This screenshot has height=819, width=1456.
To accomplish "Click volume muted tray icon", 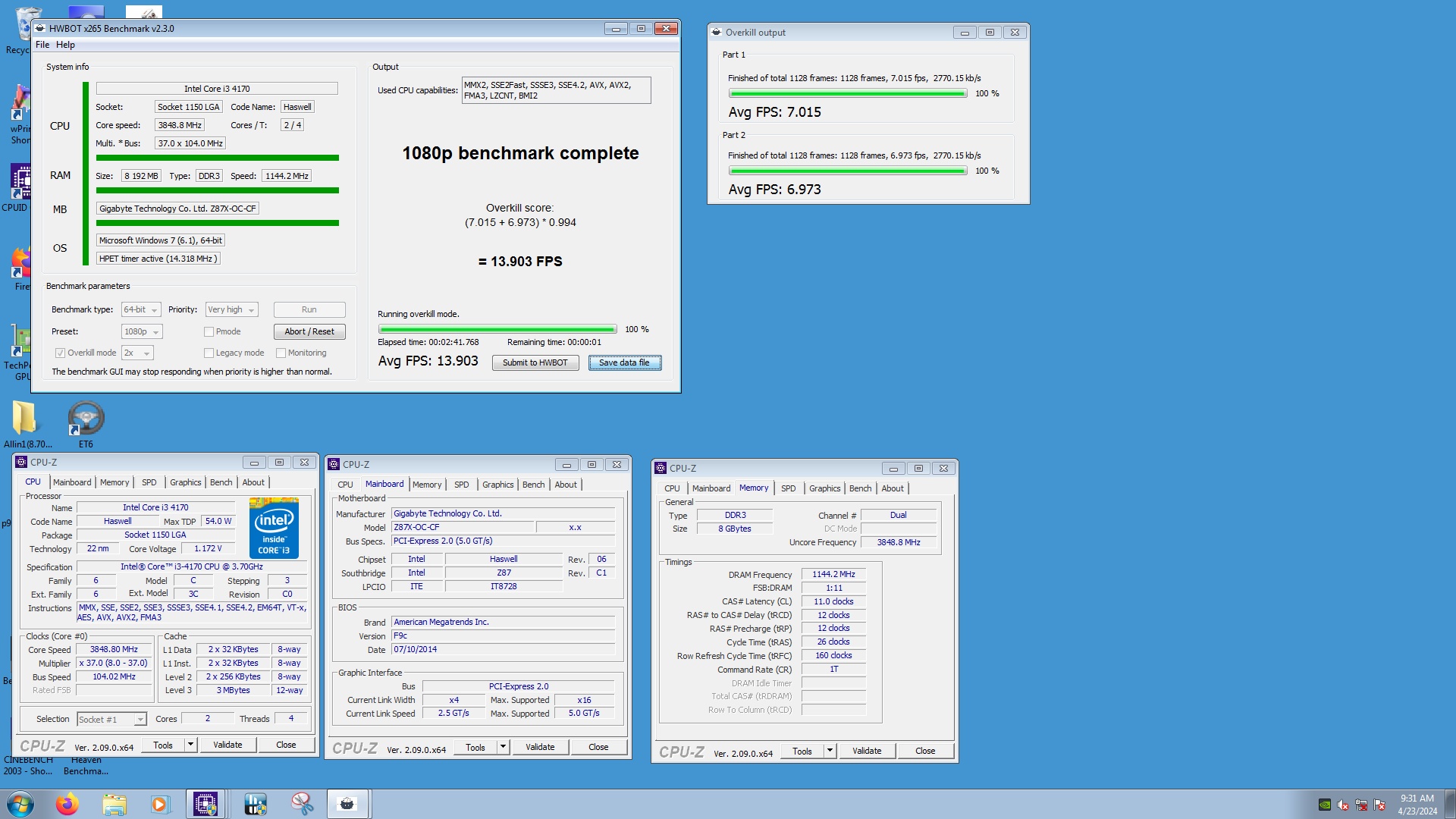I will pyautogui.click(x=1343, y=805).
